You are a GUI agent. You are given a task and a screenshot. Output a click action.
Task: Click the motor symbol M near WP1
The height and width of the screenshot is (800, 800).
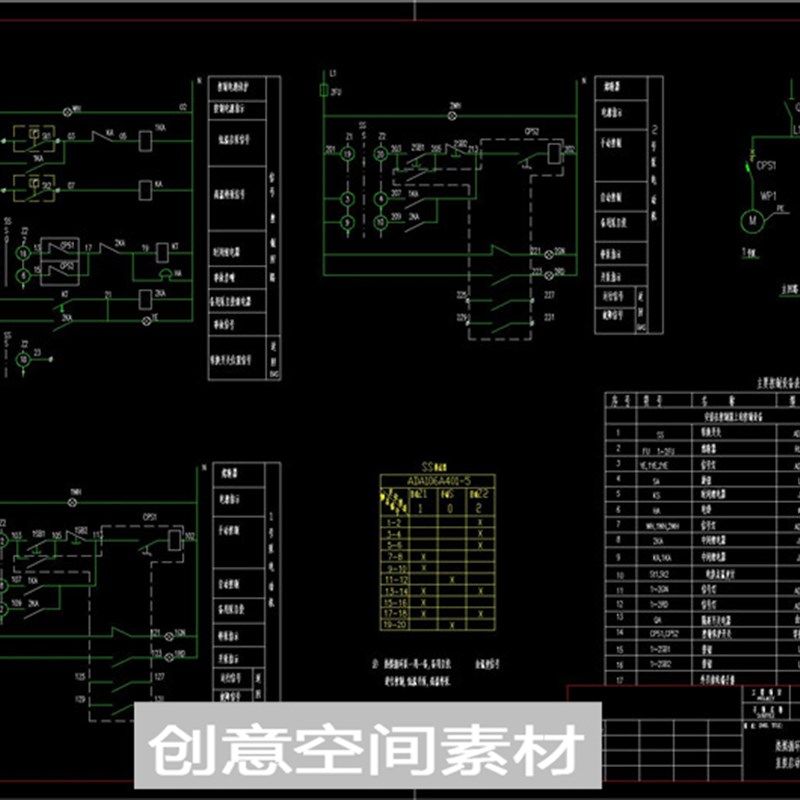[753, 219]
